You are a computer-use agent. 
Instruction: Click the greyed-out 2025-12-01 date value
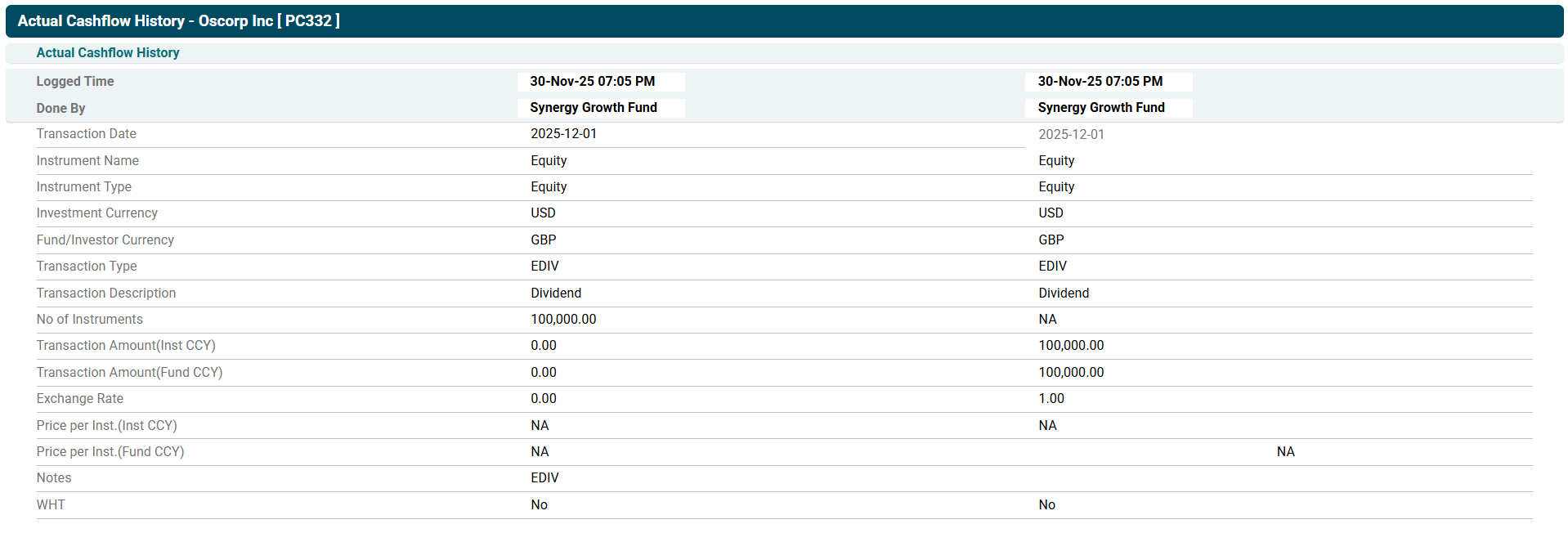(1071, 135)
